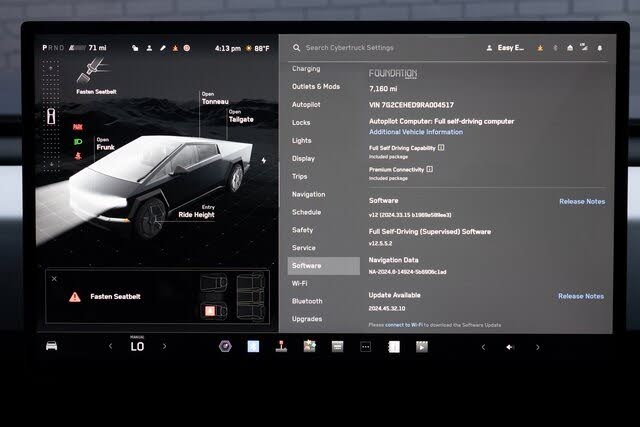Tap the HomeLink garage icon in header
This screenshot has width=640, height=427.
click(570, 48)
